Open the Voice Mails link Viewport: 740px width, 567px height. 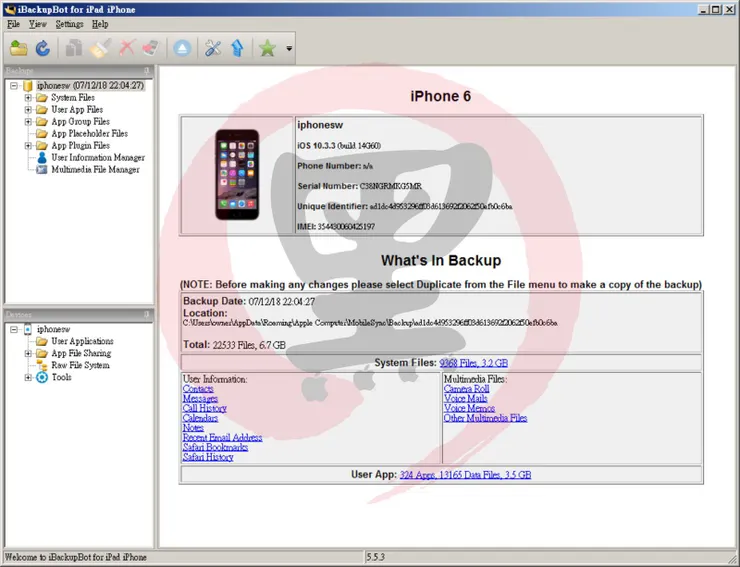[x=465, y=399]
